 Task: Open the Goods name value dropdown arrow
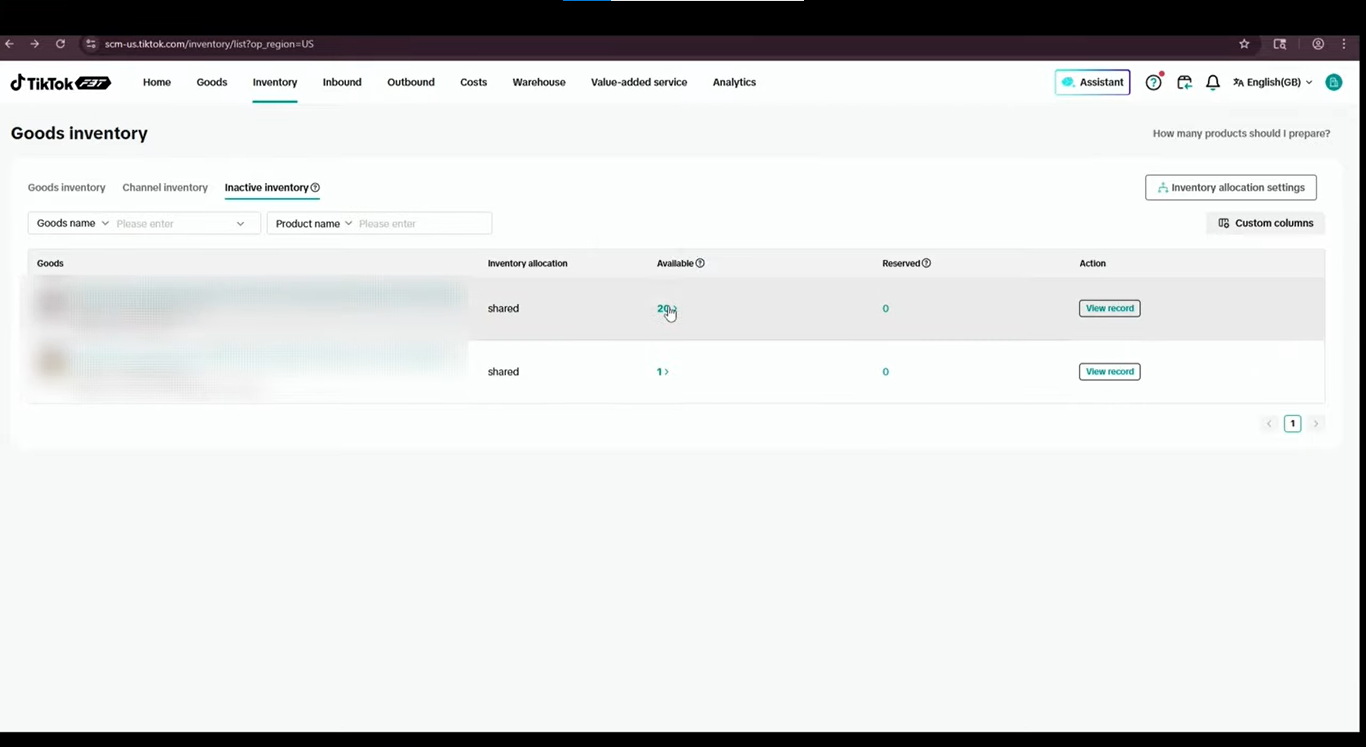point(240,224)
